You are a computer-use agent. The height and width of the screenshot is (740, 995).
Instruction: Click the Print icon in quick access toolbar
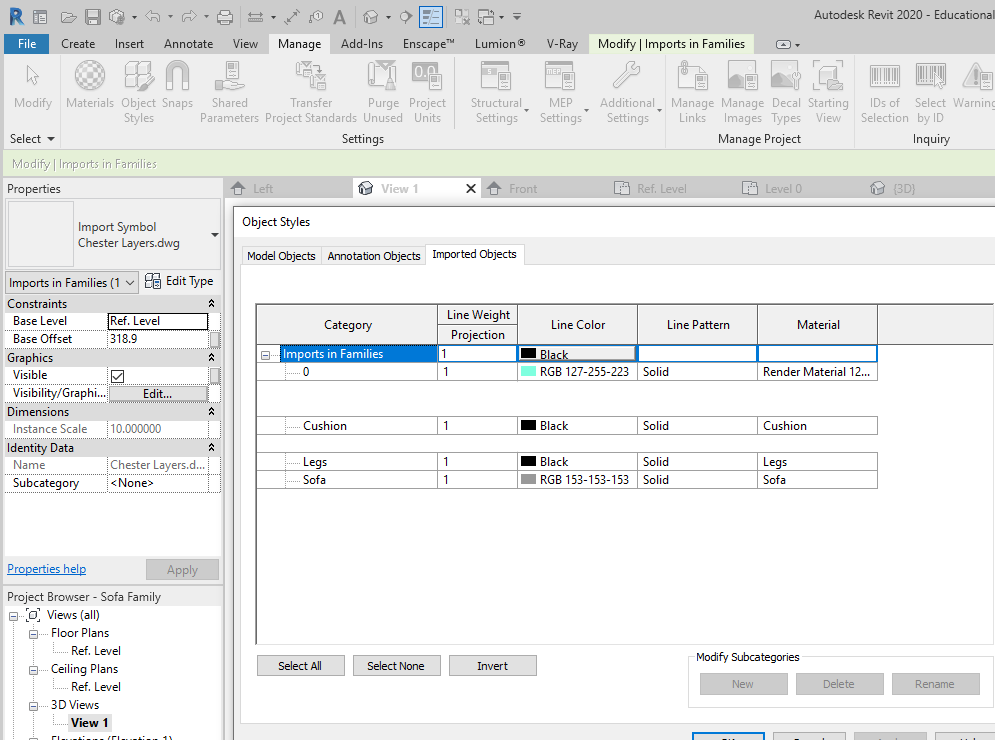click(x=225, y=17)
